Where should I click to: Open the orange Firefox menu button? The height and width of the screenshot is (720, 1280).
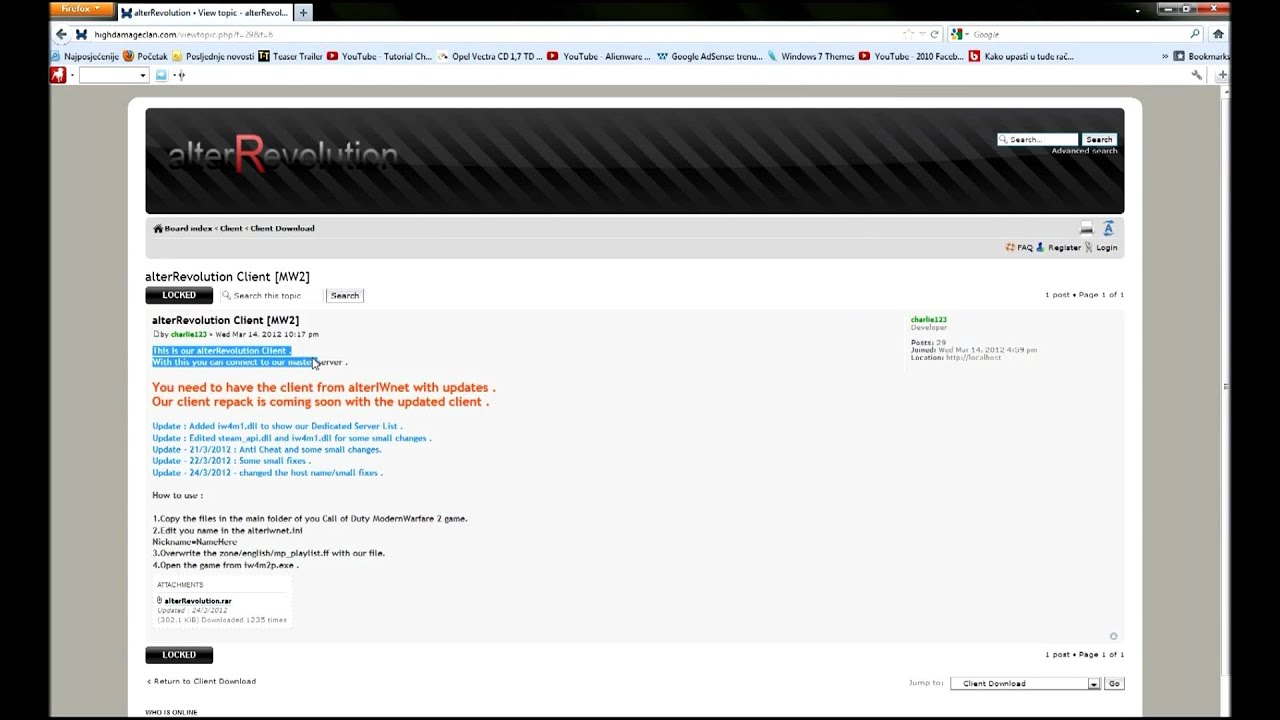(83, 9)
